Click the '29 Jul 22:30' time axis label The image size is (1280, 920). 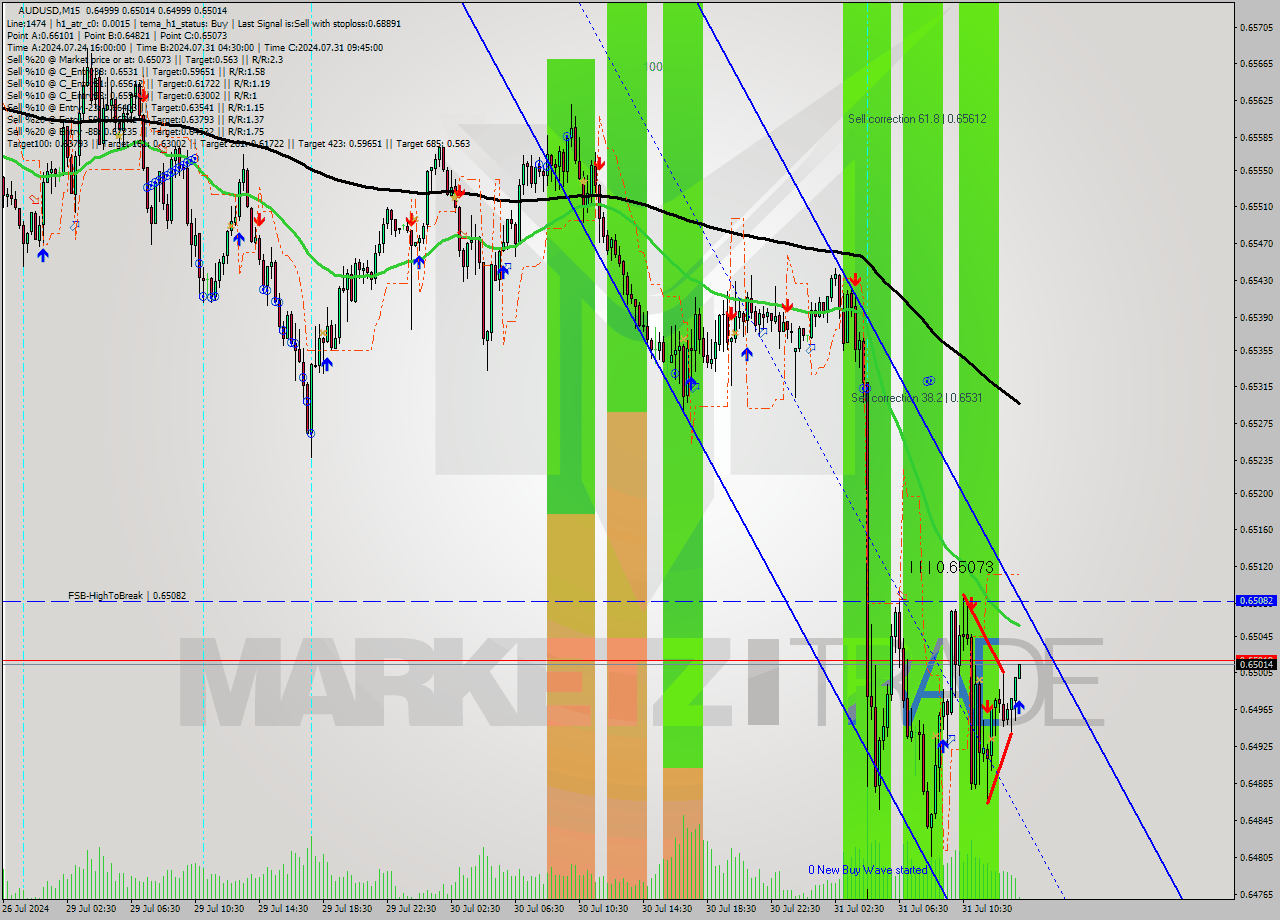410,909
